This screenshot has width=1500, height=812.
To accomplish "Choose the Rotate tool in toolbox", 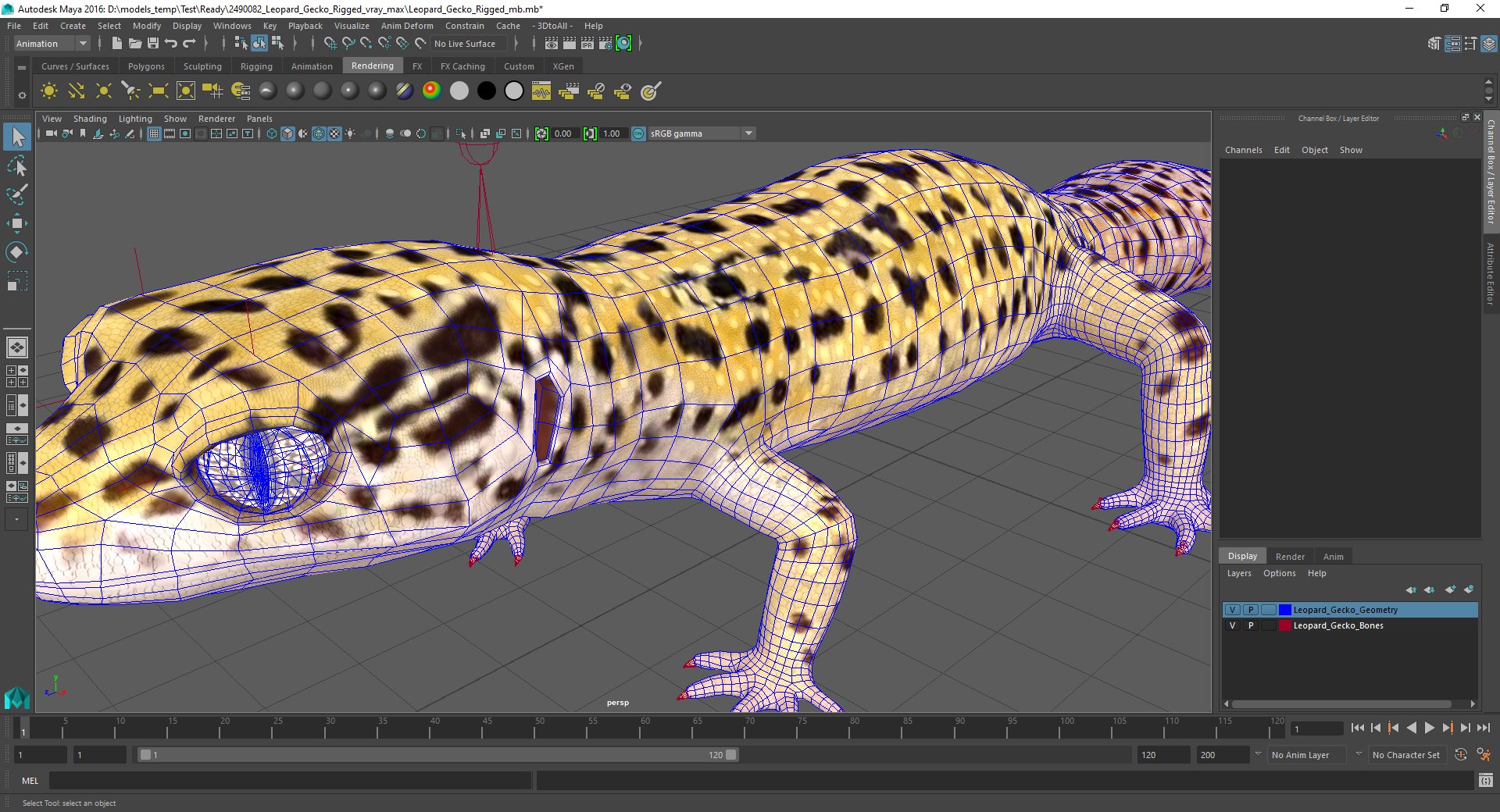I will (x=16, y=251).
